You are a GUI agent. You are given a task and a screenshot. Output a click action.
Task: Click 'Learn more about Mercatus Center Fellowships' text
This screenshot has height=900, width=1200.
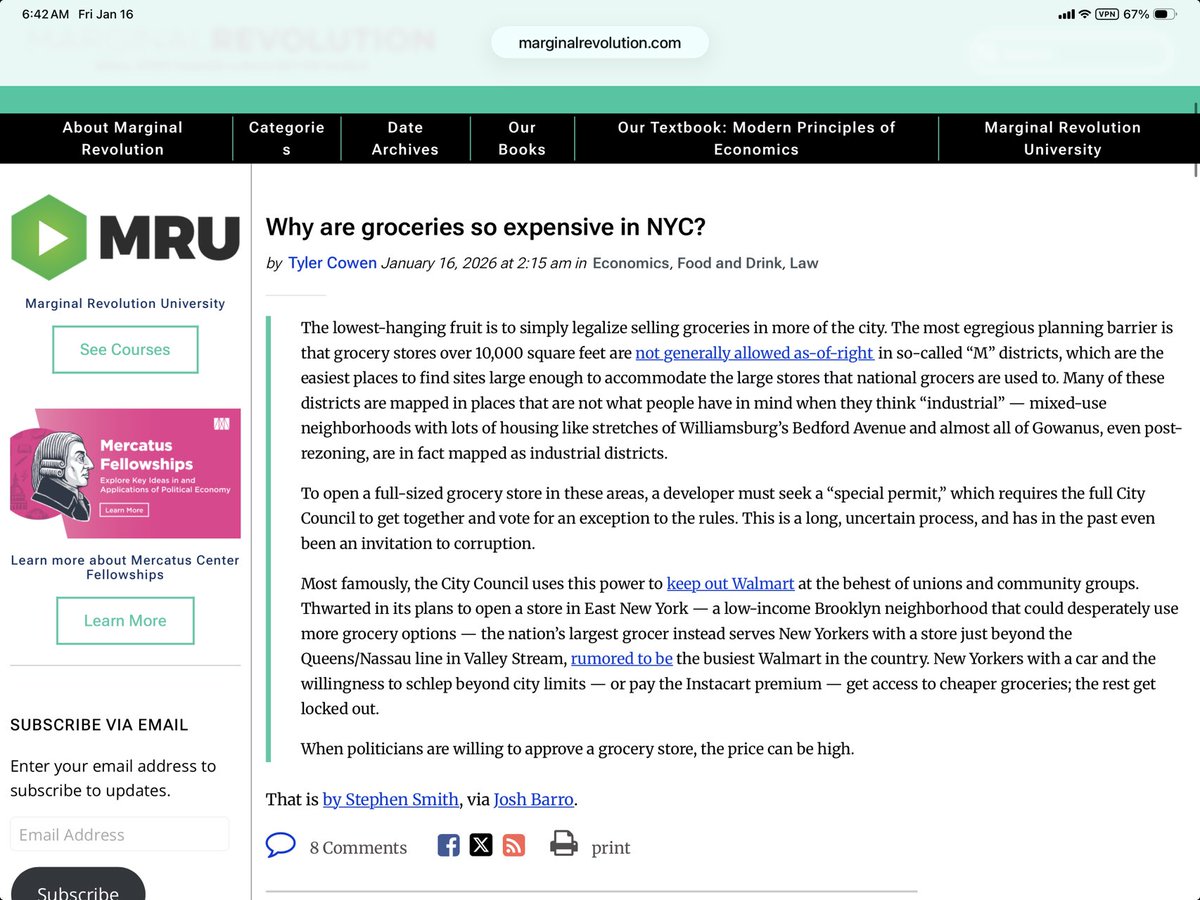point(125,567)
